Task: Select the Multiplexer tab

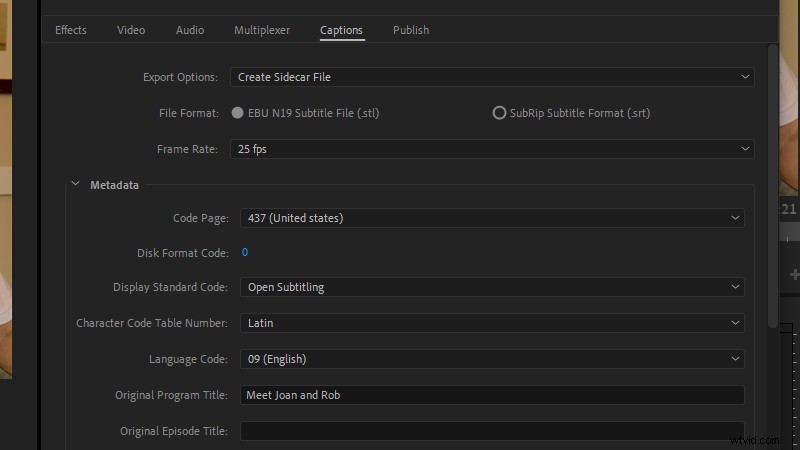Action: coord(262,30)
